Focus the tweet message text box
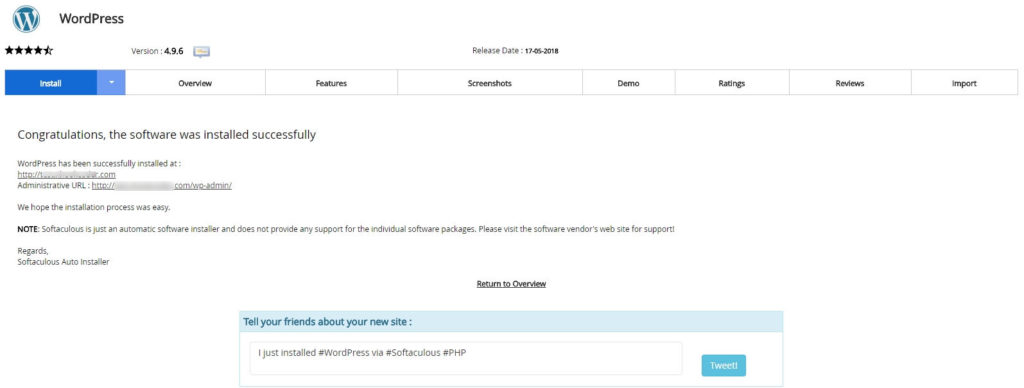 (x=466, y=358)
